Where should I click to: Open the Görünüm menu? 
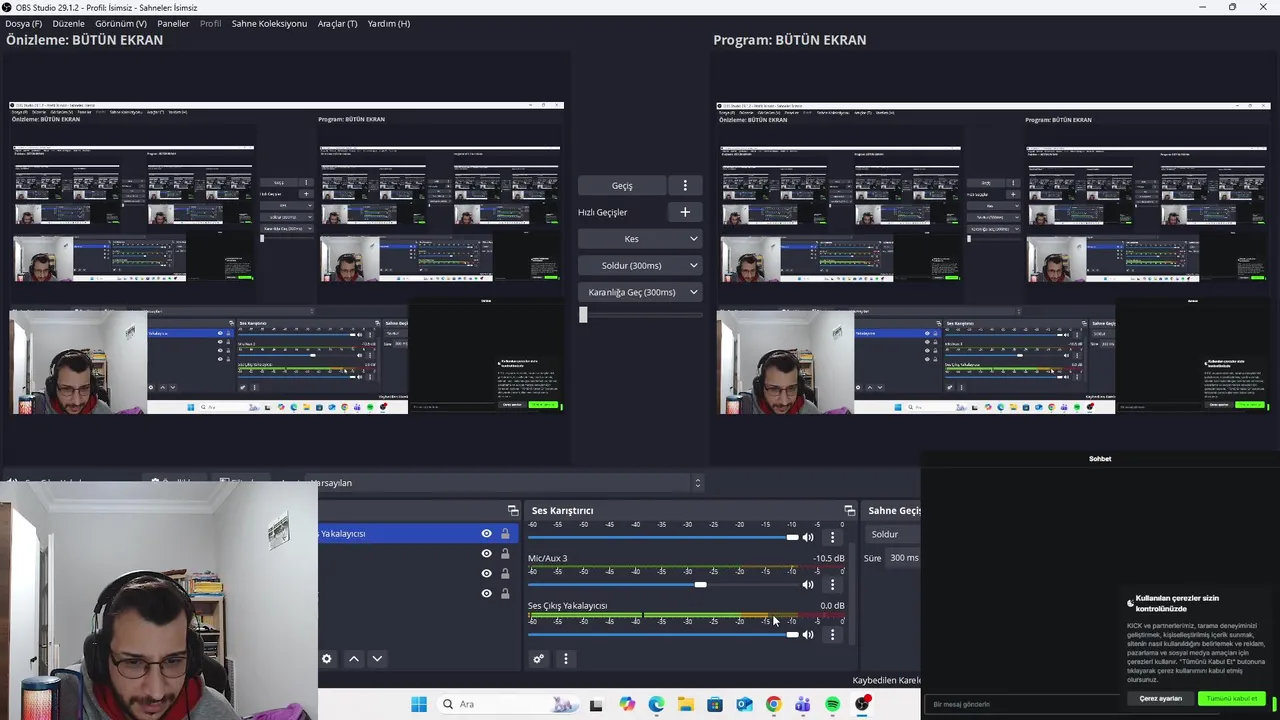pos(121,23)
